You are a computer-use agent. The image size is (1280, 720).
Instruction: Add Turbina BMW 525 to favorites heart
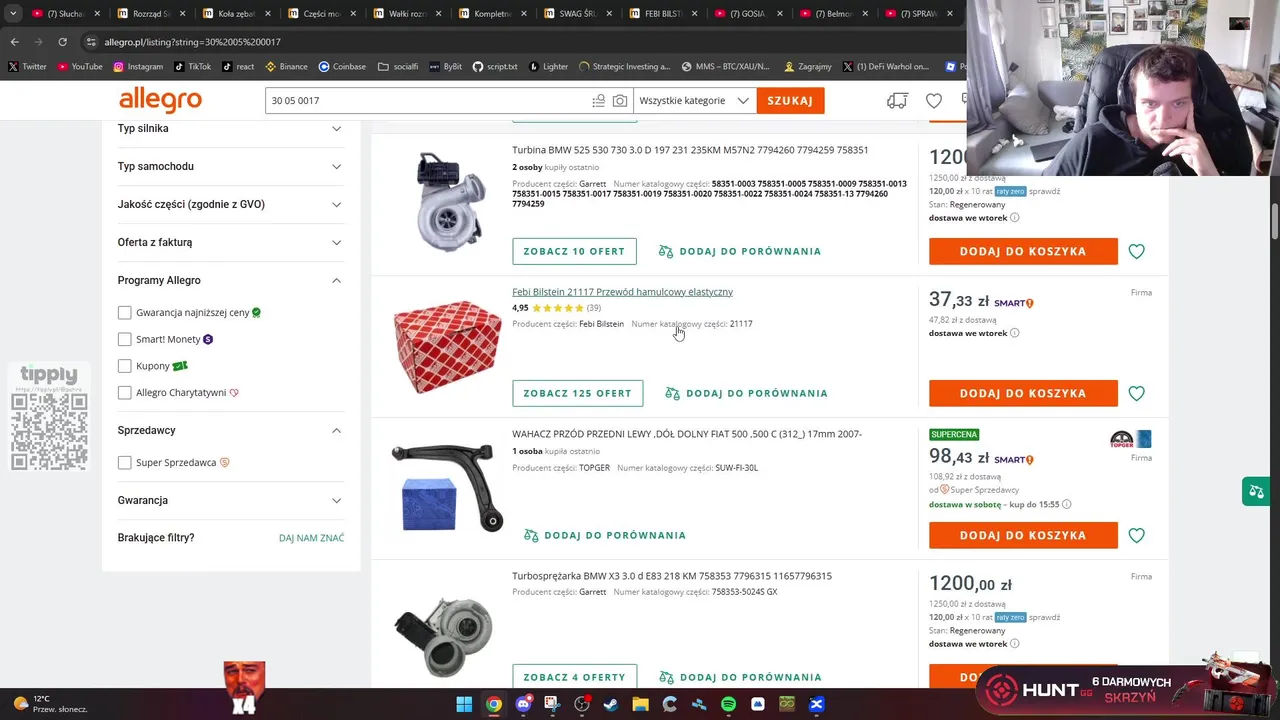point(1136,251)
